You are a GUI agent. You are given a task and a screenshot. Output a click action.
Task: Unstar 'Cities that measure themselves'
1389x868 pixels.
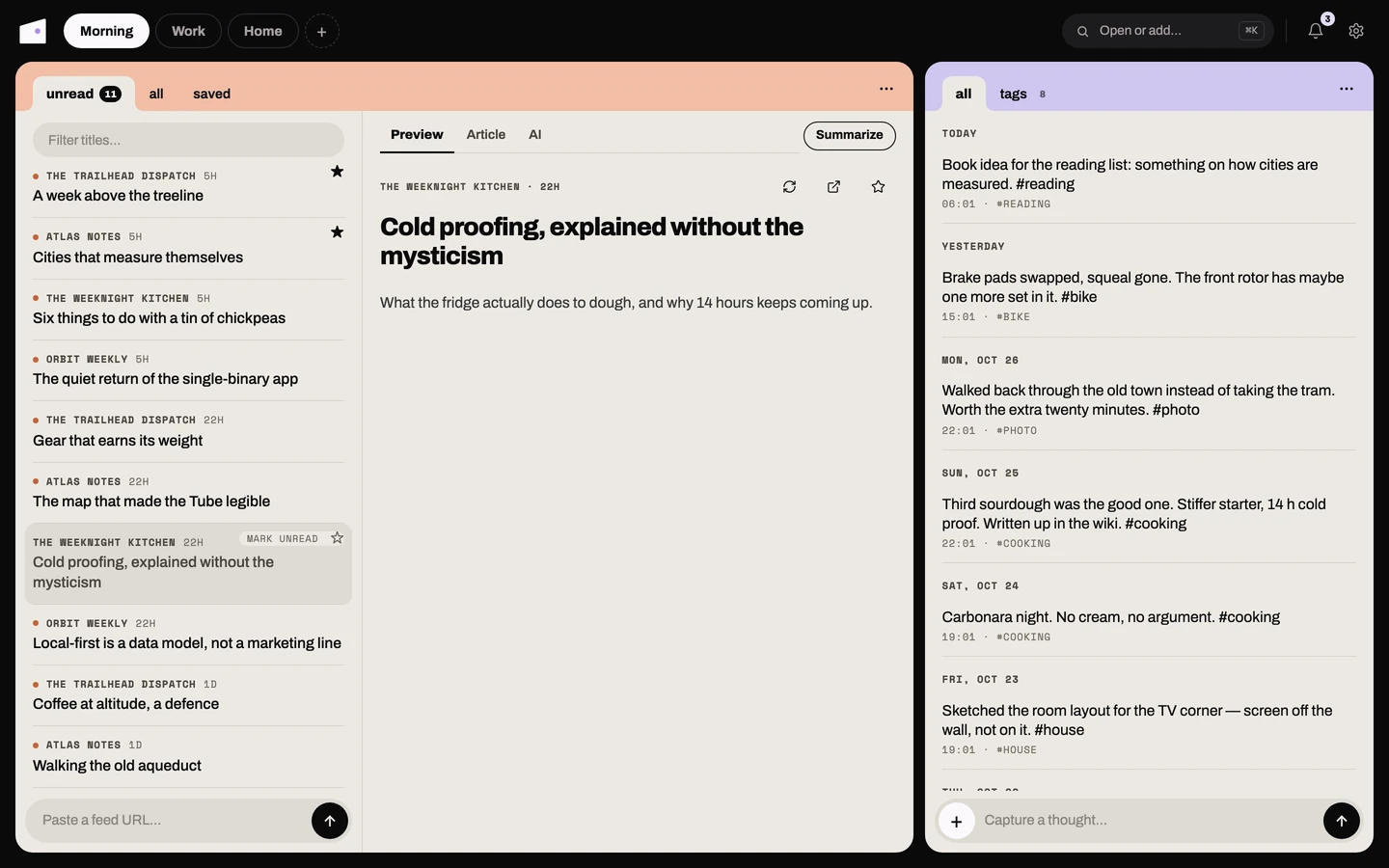338,232
